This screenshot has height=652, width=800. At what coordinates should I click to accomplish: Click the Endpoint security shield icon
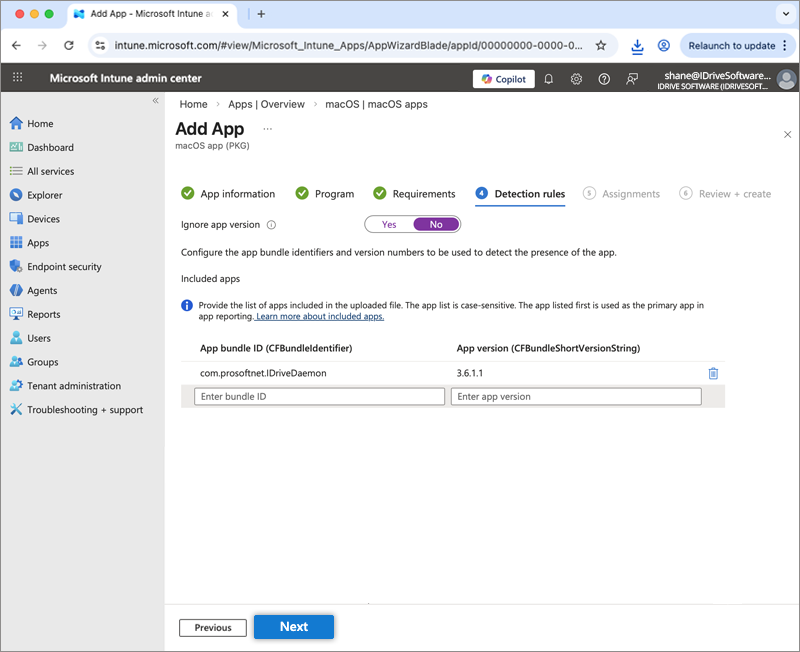point(16,267)
